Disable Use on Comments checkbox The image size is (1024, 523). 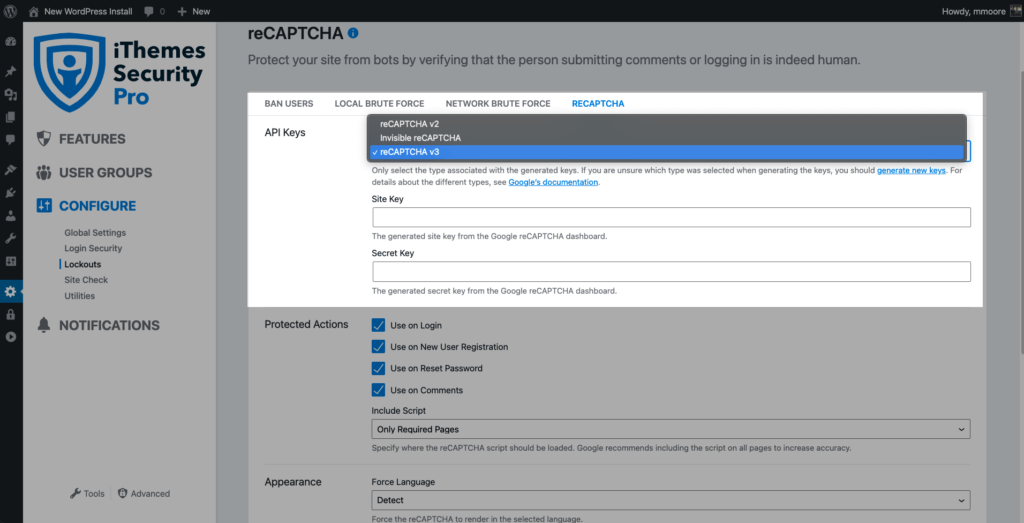pos(378,390)
